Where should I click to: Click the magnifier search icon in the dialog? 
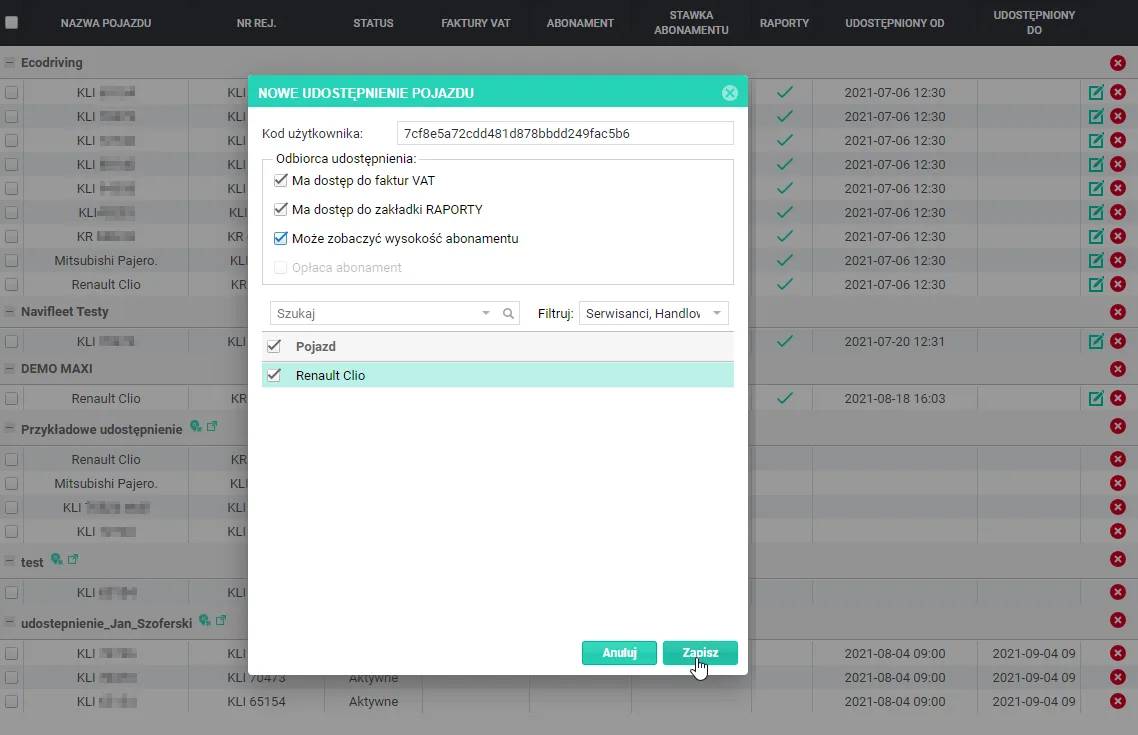pos(508,313)
